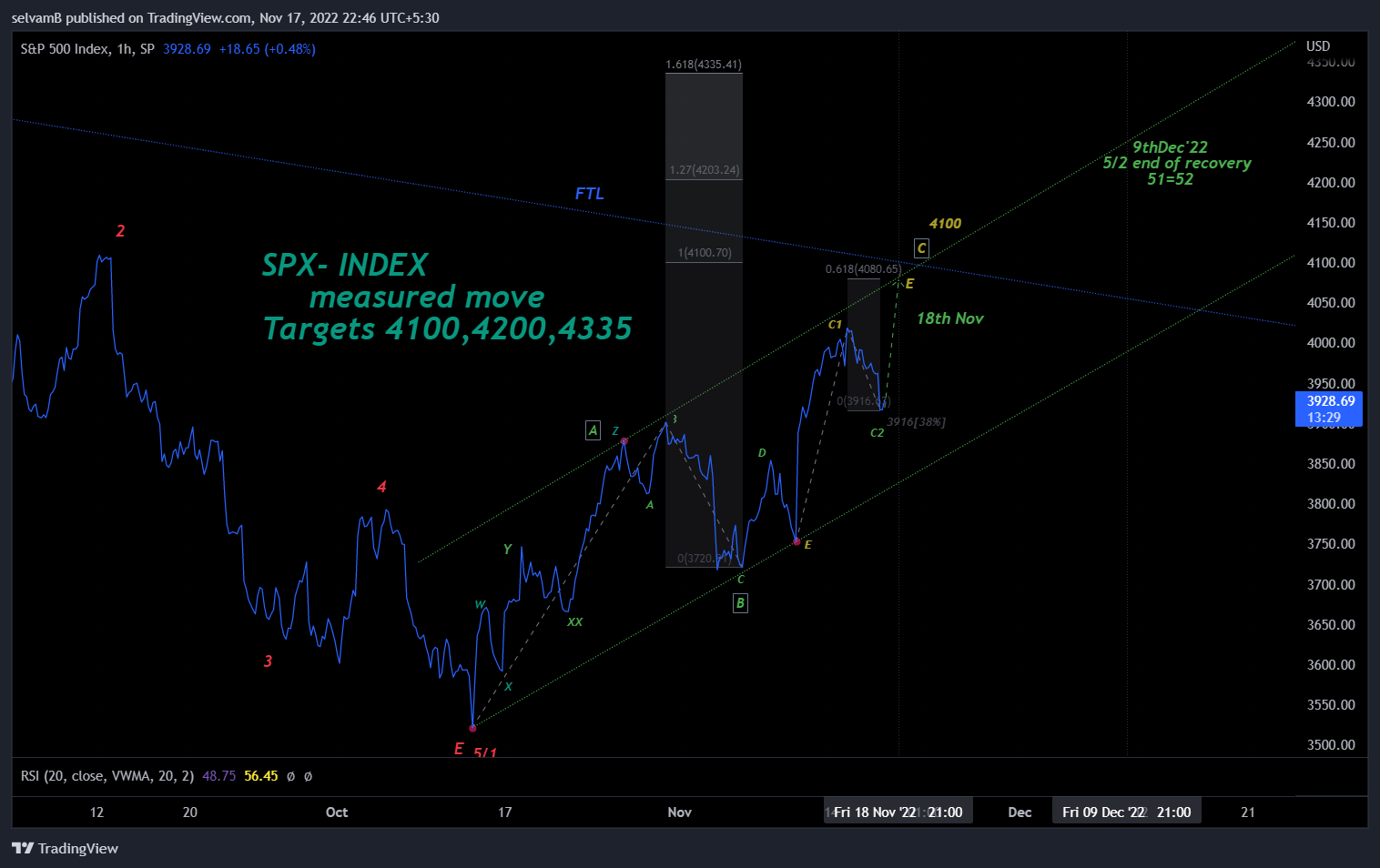Image resolution: width=1380 pixels, height=868 pixels.
Task: Click the USD currency label on the price axis
Action: 1318,46
